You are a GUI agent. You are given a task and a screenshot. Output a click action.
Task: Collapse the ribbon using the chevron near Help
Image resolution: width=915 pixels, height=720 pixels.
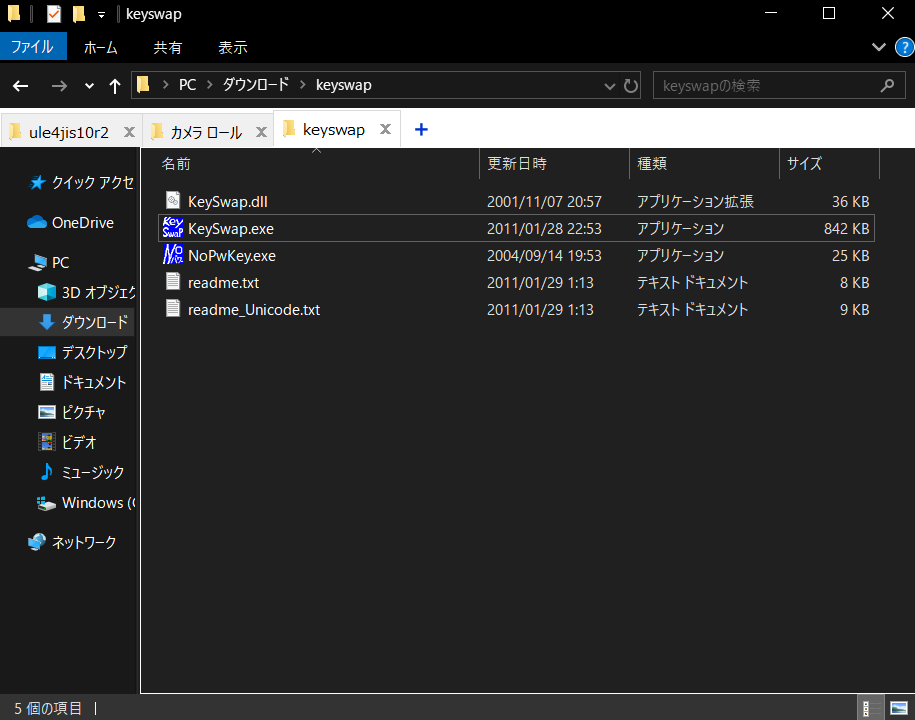coord(878,47)
